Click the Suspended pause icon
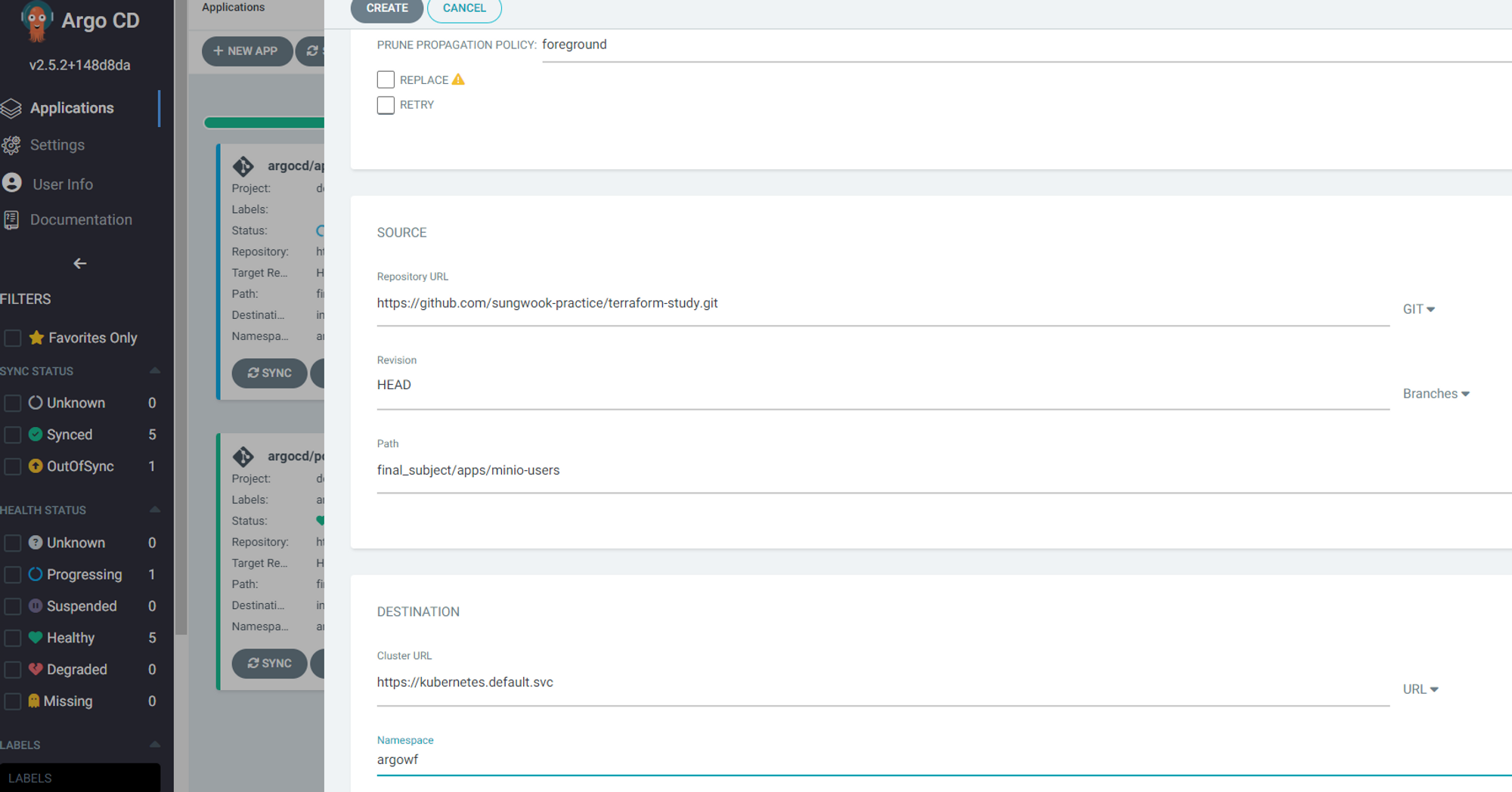Viewport: 1512px width, 792px height. (36, 605)
